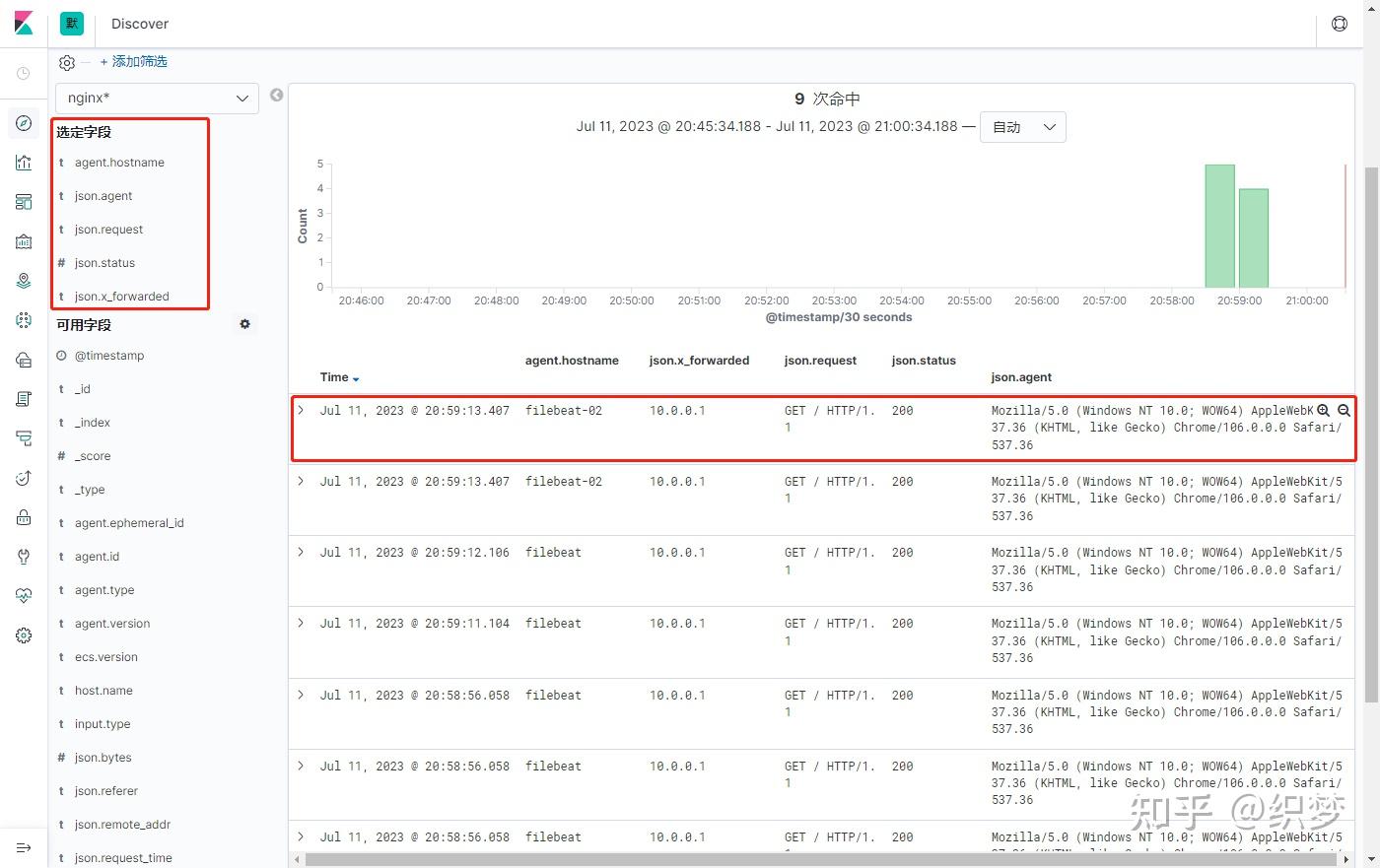Filter out value magnifier minus in first row

[x=1344, y=410]
